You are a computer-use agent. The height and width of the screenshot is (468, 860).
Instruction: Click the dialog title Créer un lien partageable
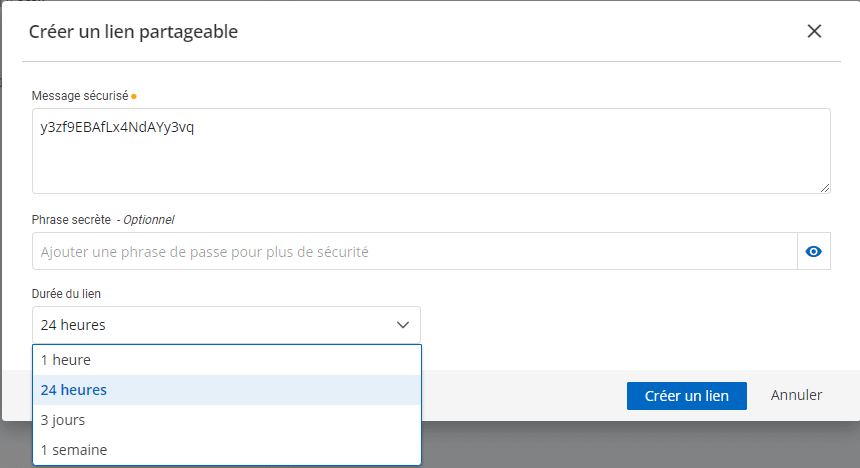click(133, 32)
